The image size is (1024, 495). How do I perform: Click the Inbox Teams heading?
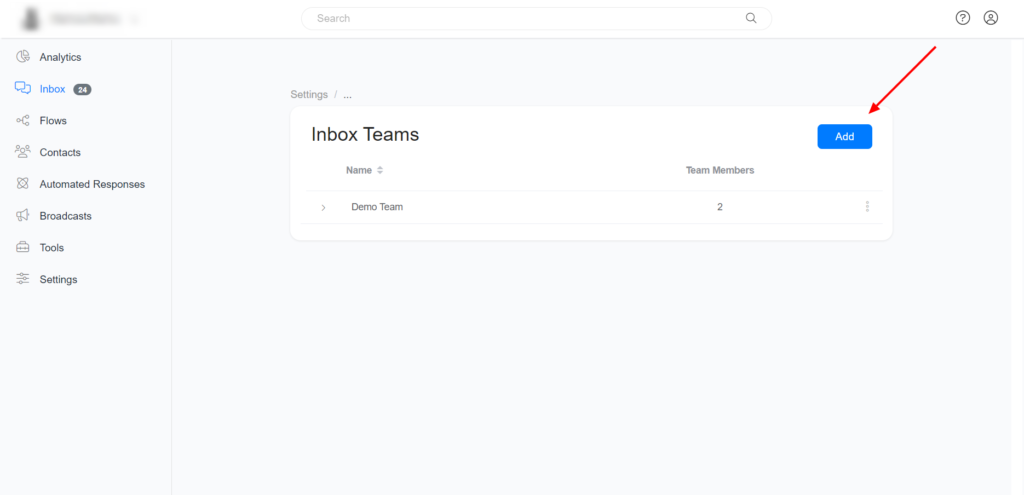pyautogui.click(x=365, y=135)
